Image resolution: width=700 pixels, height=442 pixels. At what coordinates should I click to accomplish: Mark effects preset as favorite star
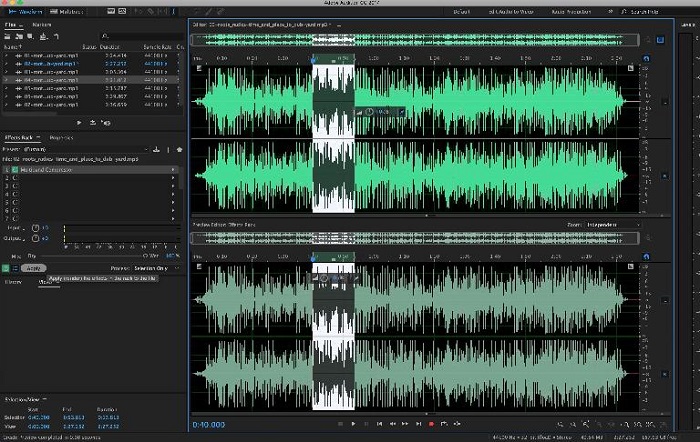coord(179,149)
